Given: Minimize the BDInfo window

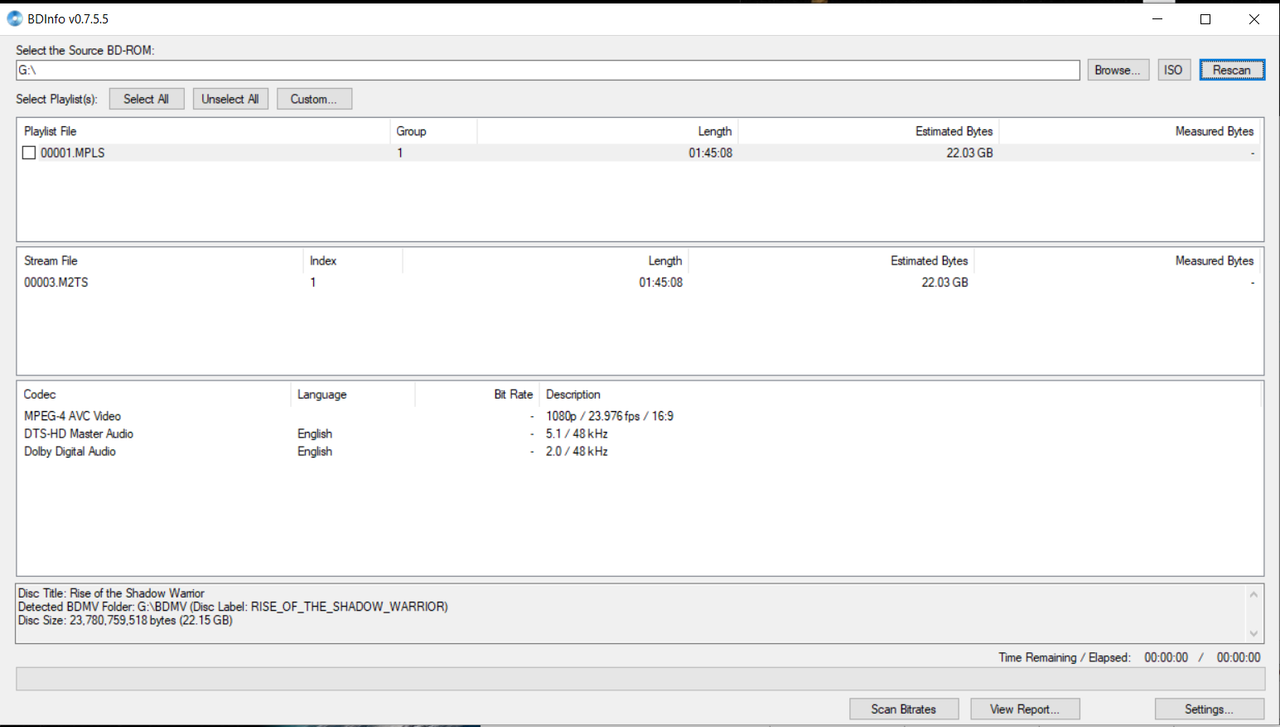Looking at the screenshot, I should pos(1158,19).
